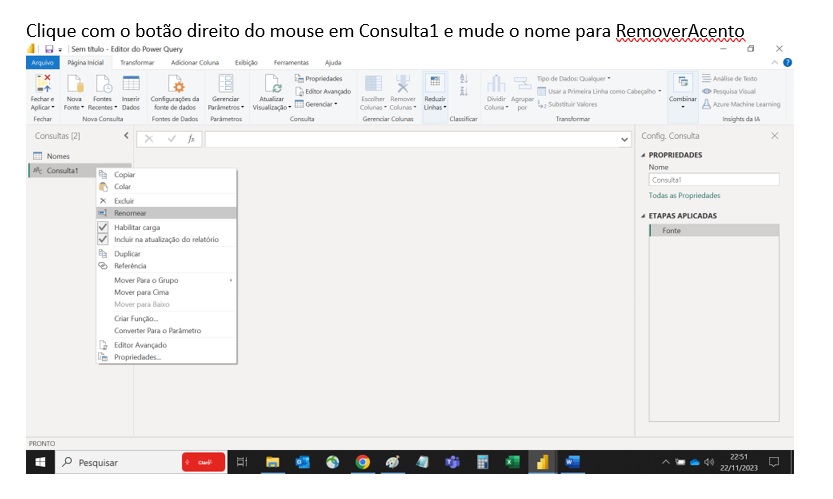Click Gerenciar Parâmetros icon
This screenshot has height=499, width=833.
click(x=226, y=84)
